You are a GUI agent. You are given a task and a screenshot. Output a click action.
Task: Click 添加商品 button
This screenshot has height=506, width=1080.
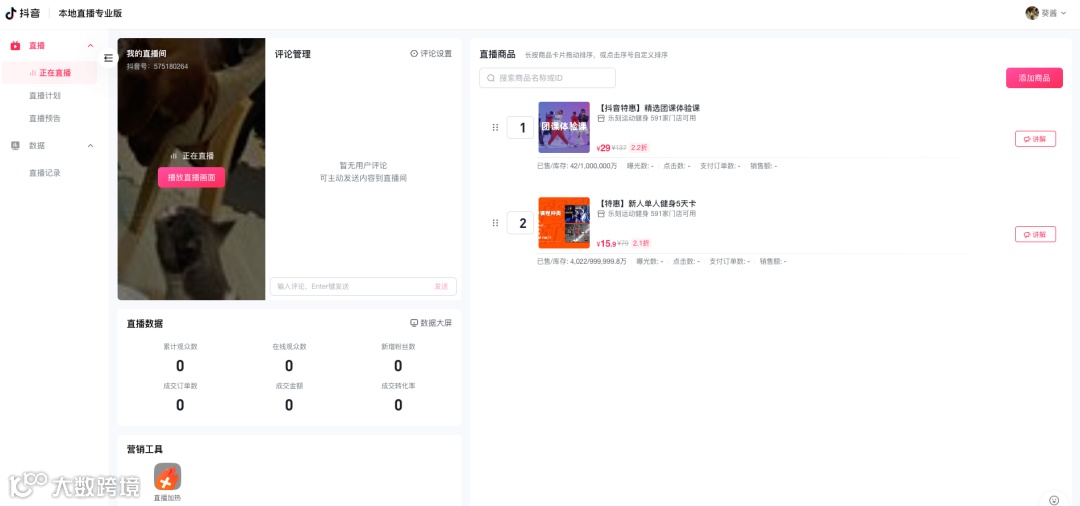tap(1034, 78)
